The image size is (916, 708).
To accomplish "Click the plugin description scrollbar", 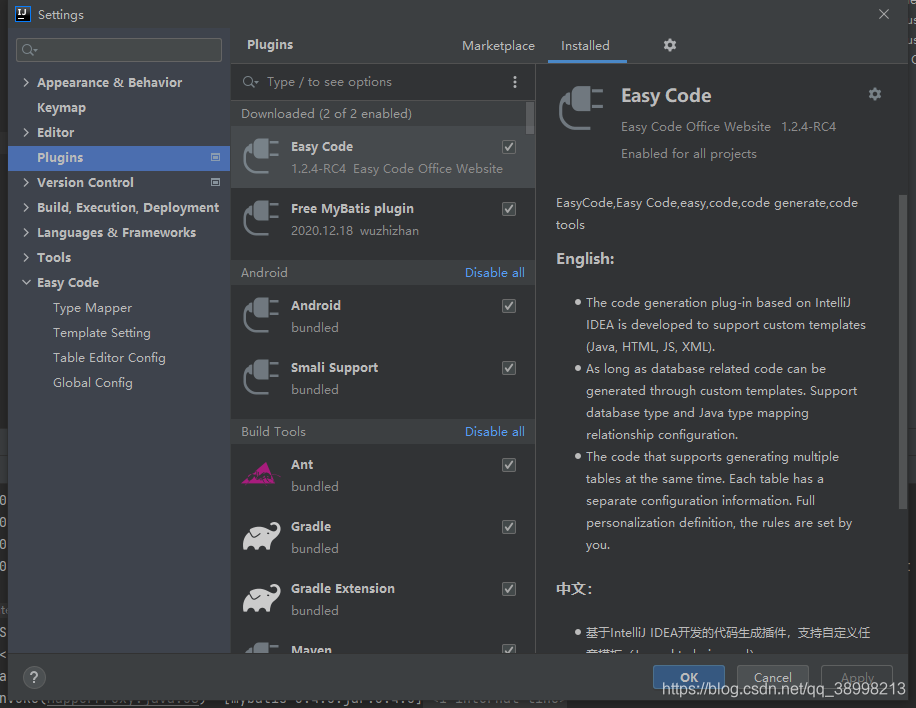I will pos(903,350).
